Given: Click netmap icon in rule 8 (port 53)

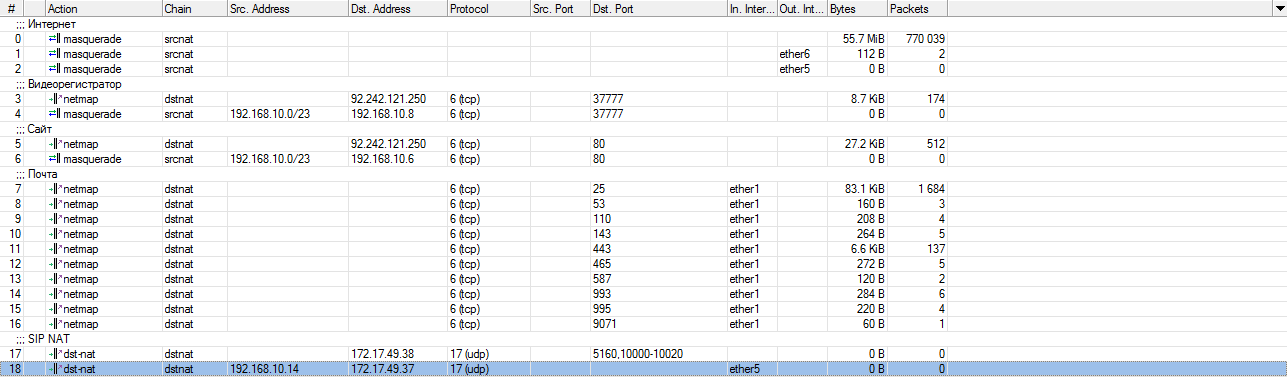Looking at the screenshot, I should pyautogui.click(x=56, y=203).
